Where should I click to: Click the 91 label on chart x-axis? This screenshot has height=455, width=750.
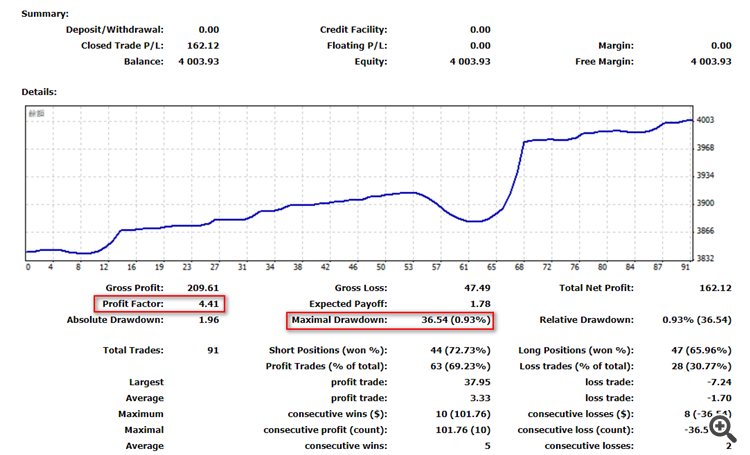(x=685, y=267)
